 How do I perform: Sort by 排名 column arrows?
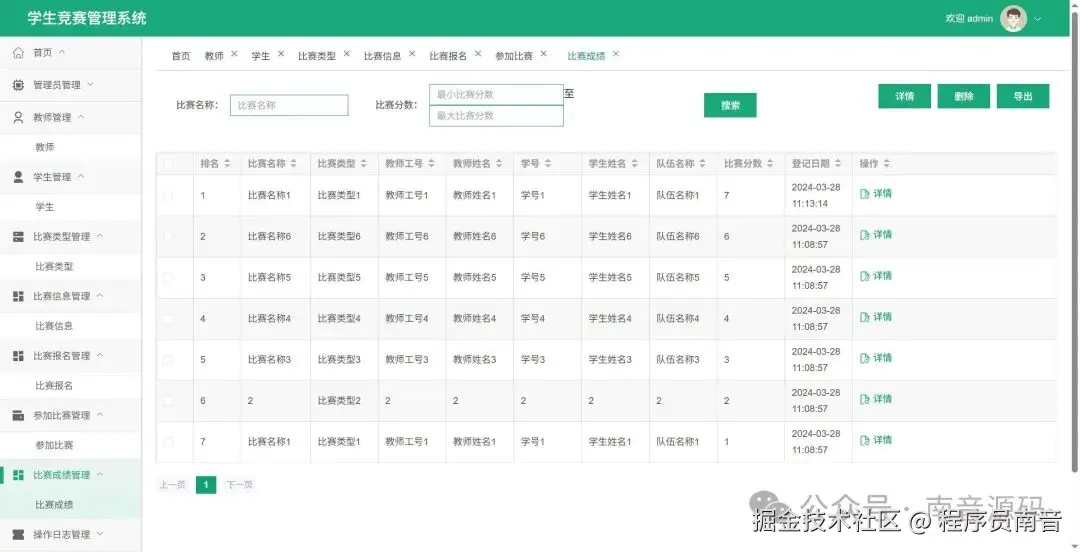[x=227, y=163]
